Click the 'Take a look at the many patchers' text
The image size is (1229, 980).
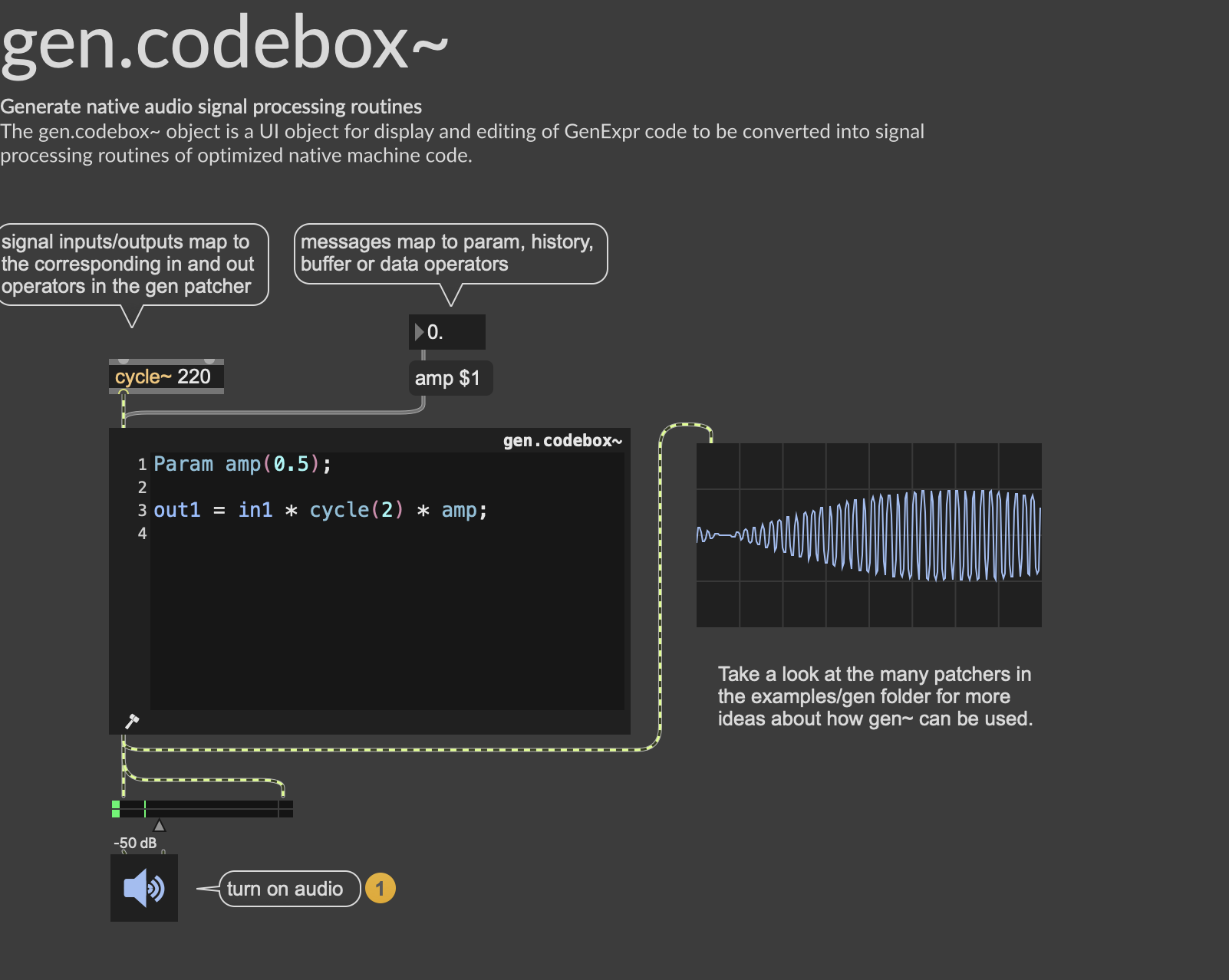875,696
